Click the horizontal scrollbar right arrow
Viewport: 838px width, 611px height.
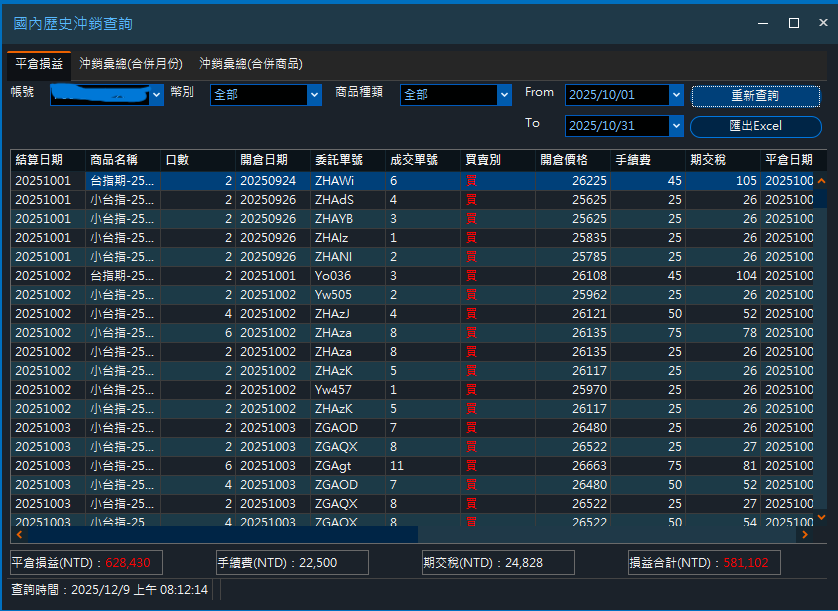pos(805,535)
